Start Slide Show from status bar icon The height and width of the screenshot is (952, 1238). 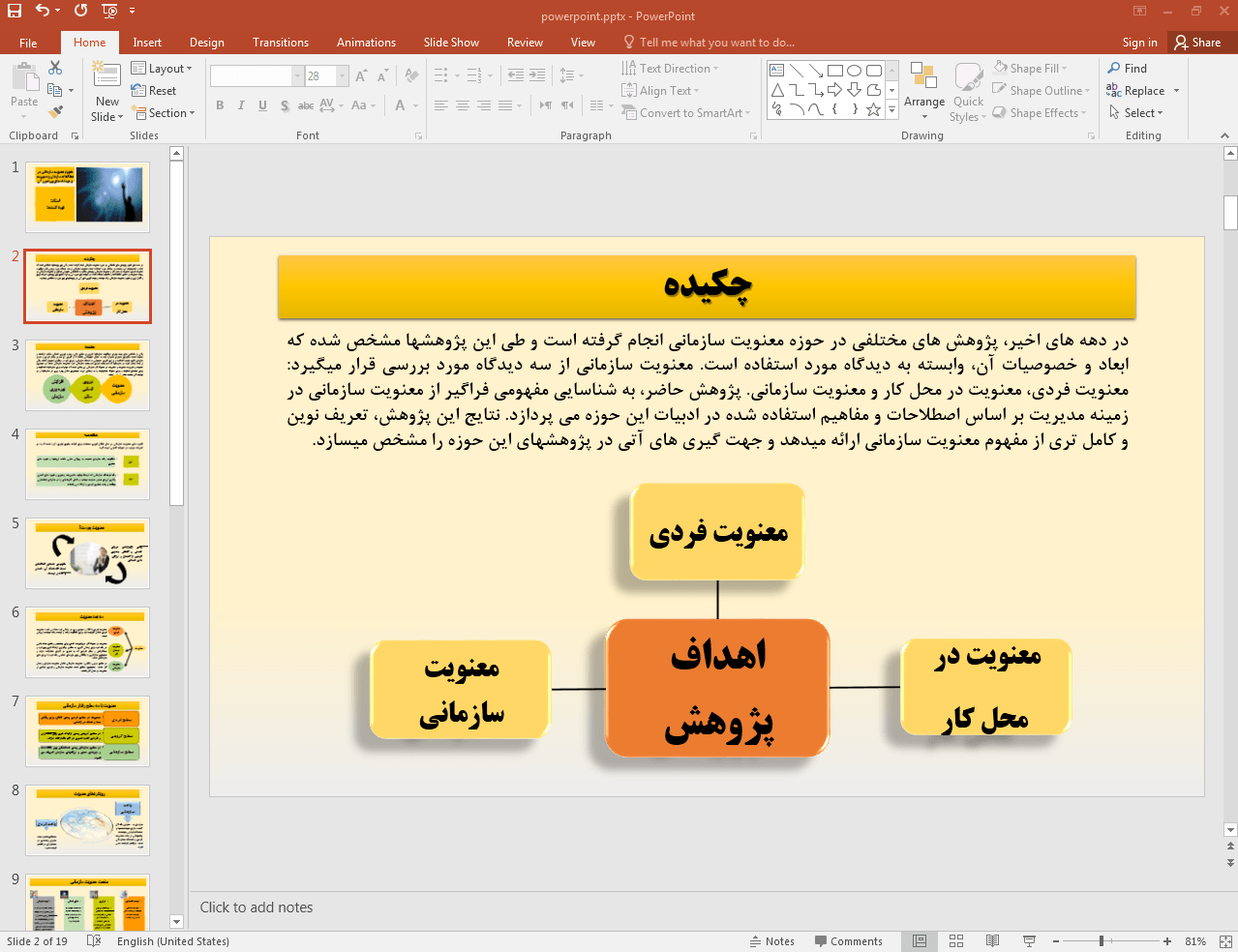click(1029, 941)
